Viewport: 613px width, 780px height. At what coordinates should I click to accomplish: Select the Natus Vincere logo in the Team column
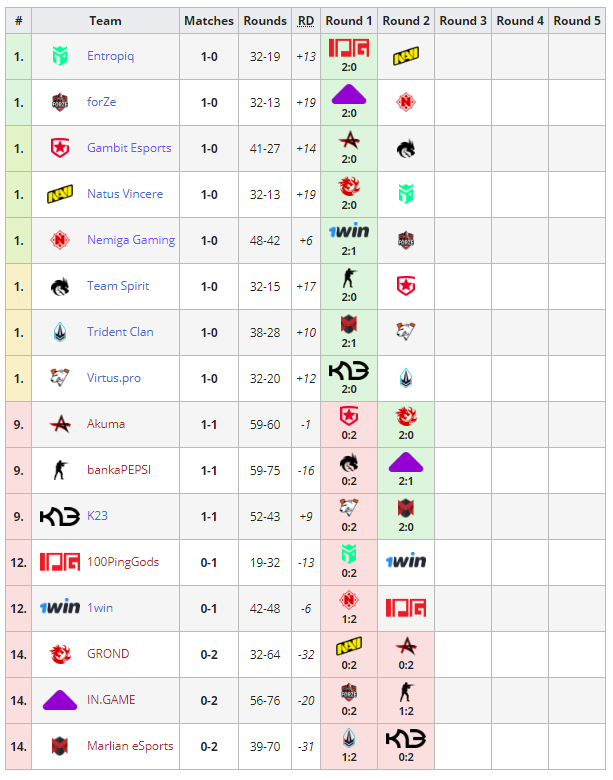(60, 194)
